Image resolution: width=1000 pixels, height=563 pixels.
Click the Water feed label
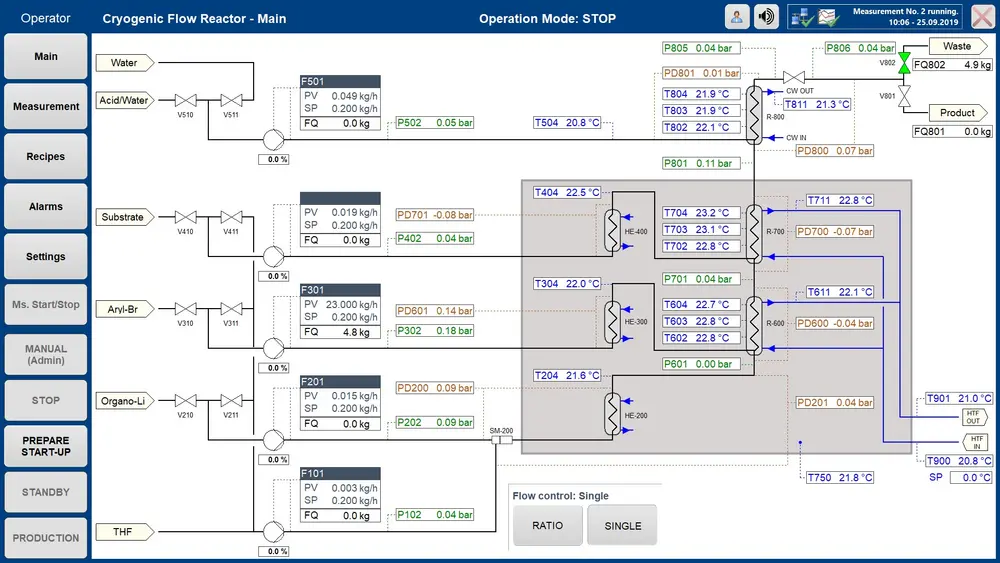pos(125,62)
